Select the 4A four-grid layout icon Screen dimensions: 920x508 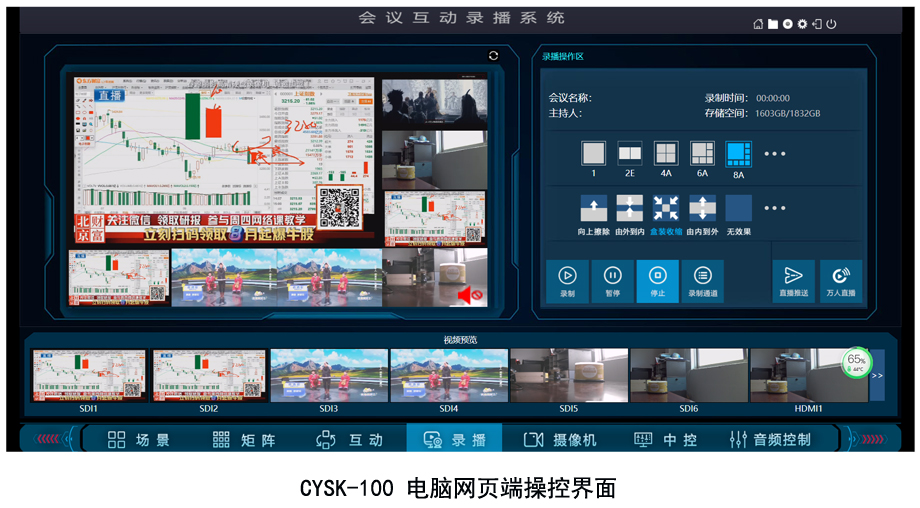click(666, 153)
